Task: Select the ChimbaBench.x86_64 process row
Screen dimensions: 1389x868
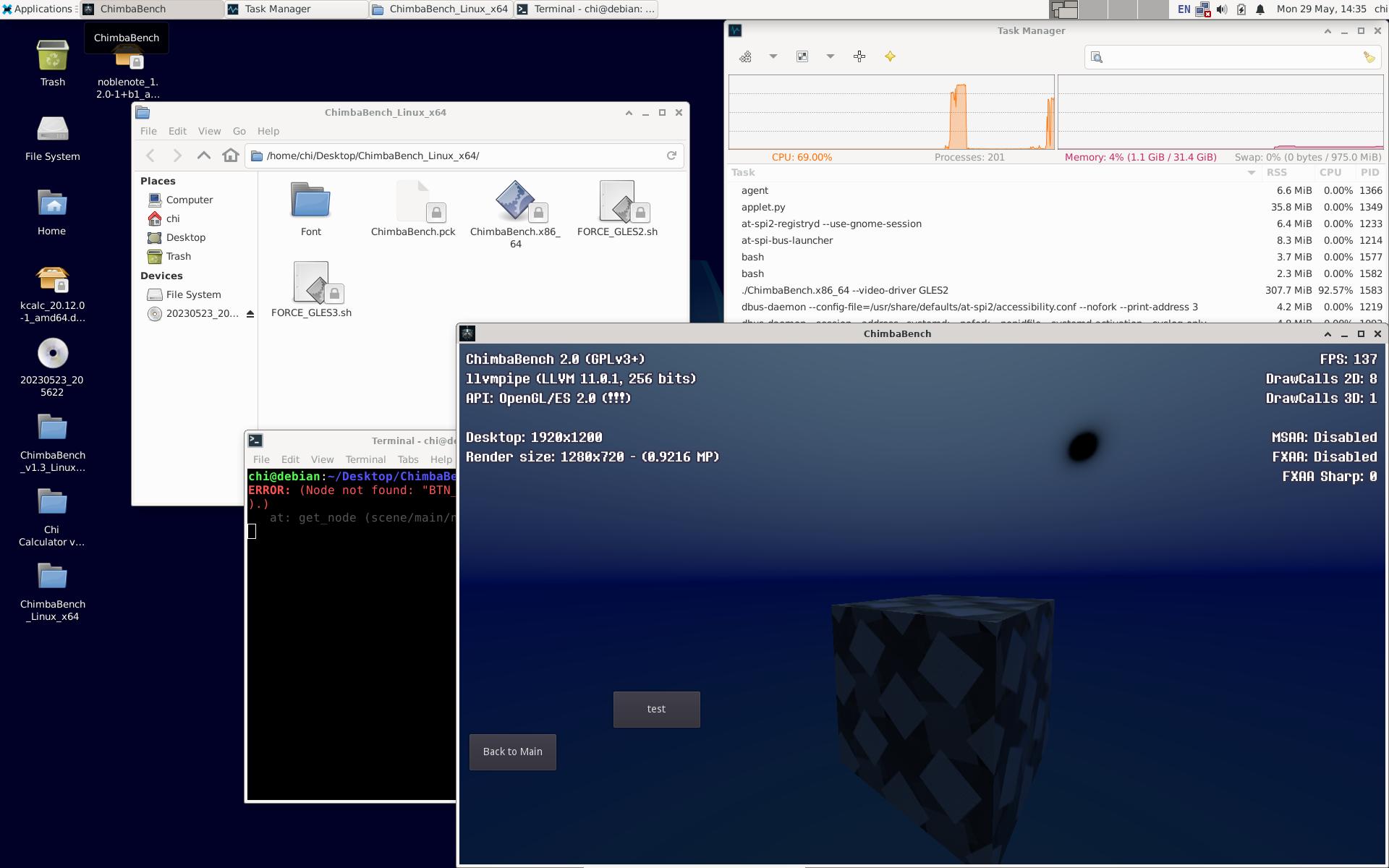Action: [x=844, y=290]
